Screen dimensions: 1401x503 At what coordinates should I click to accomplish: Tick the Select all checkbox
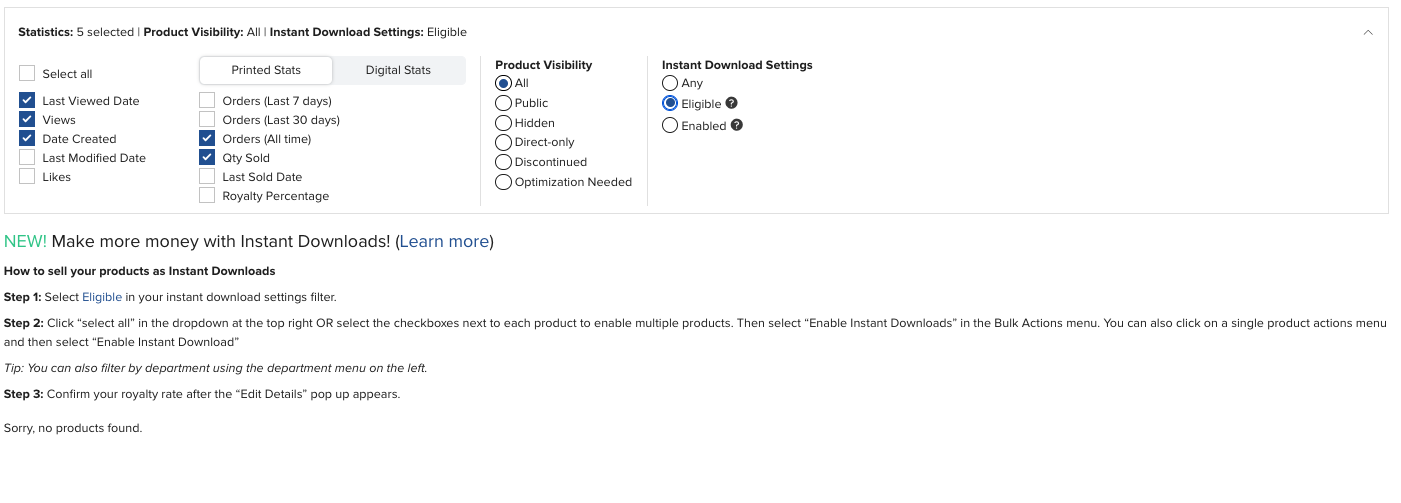pyautogui.click(x=27, y=73)
